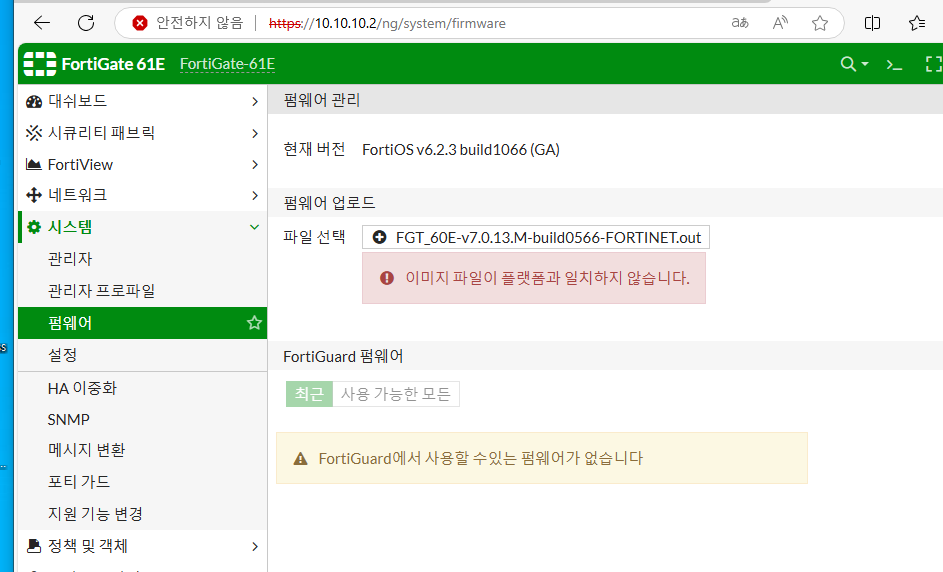Open the CLI console icon
The width and height of the screenshot is (943, 572).
click(894, 64)
